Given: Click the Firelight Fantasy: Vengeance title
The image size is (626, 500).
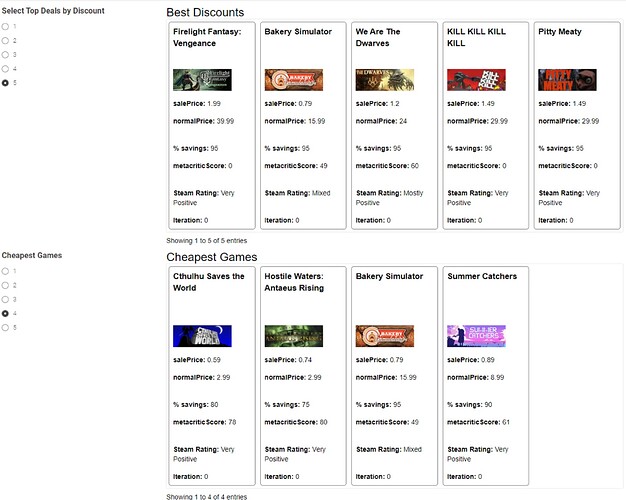Looking at the screenshot, I should tap(207, 37).
